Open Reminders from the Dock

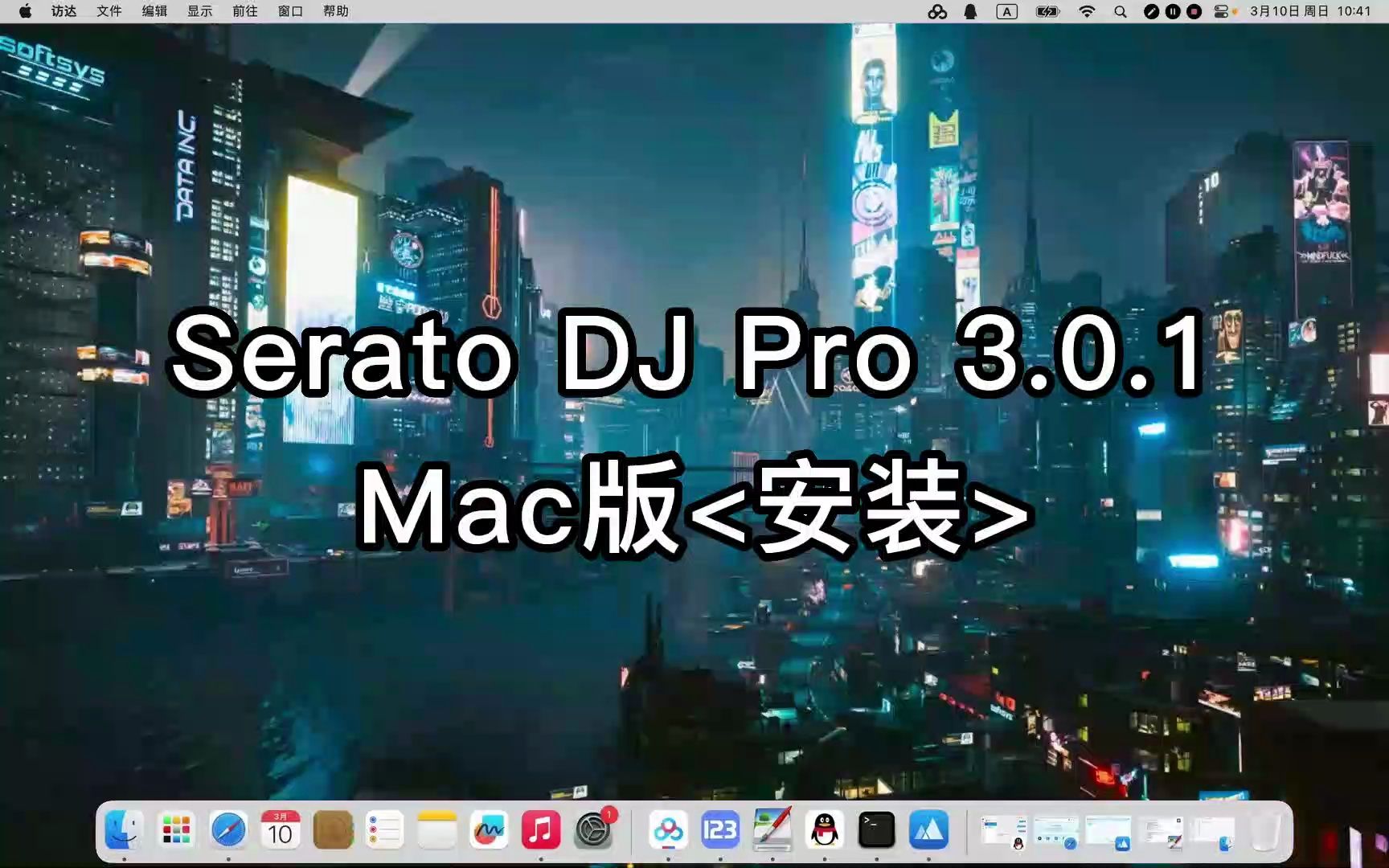(384, 829)
